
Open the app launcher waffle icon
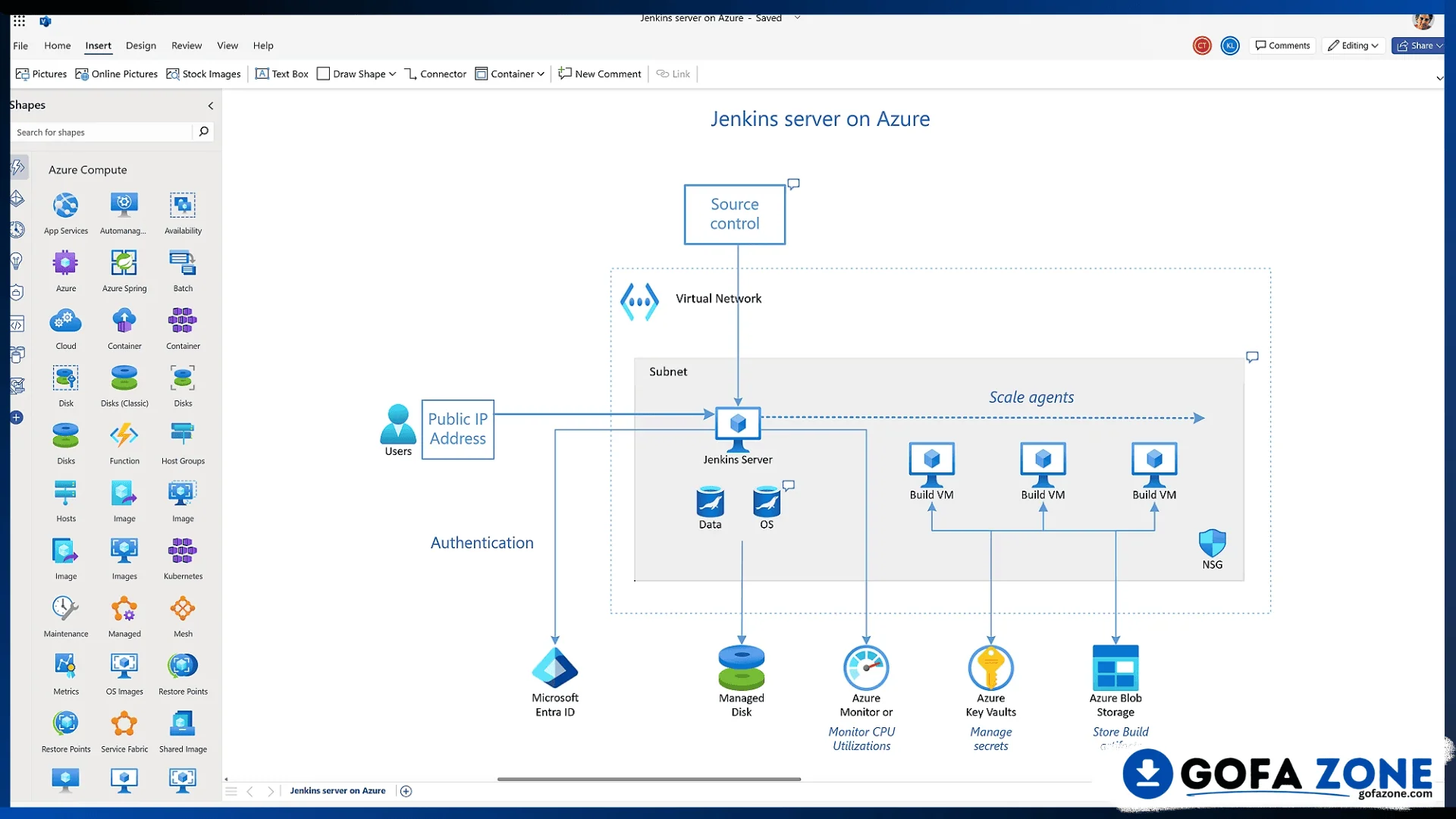(20, 20)
